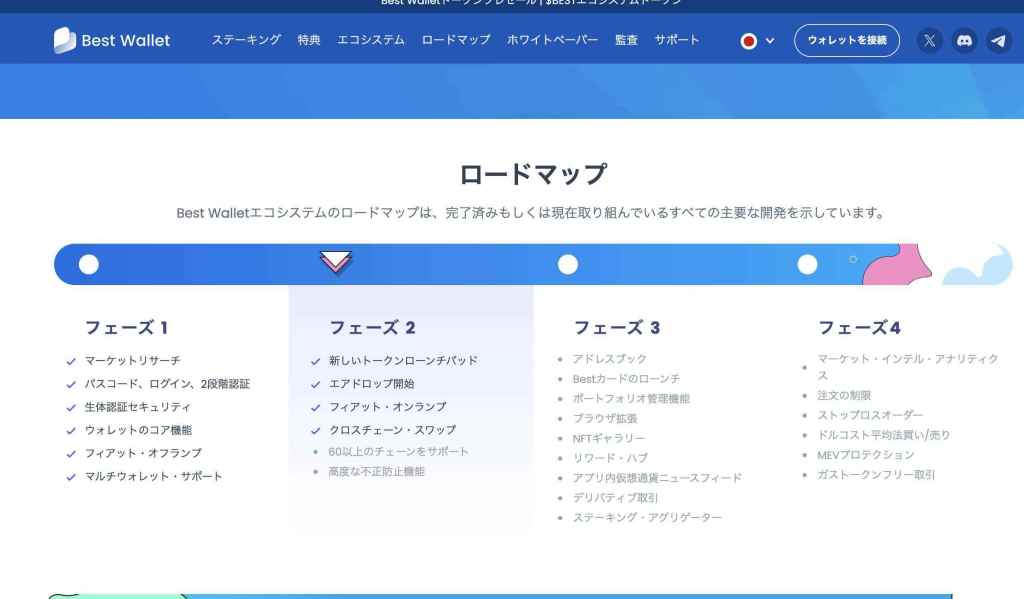
Task: Click the ストップロスオーダー item
Action: click(871, 415)
